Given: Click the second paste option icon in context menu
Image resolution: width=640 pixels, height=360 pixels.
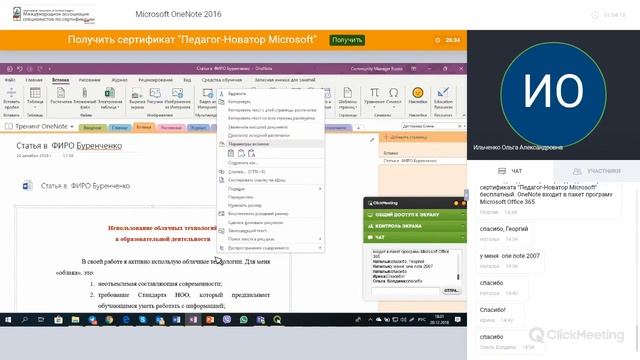Looking at the screenshot, I should pos(241,153).
